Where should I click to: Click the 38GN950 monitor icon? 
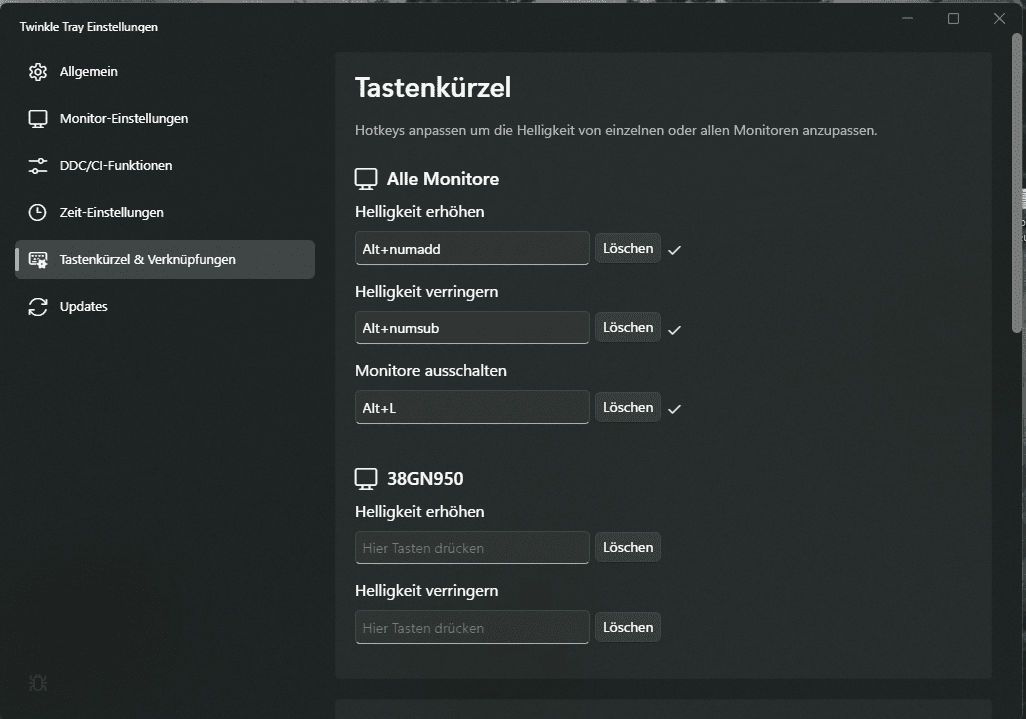366,479
